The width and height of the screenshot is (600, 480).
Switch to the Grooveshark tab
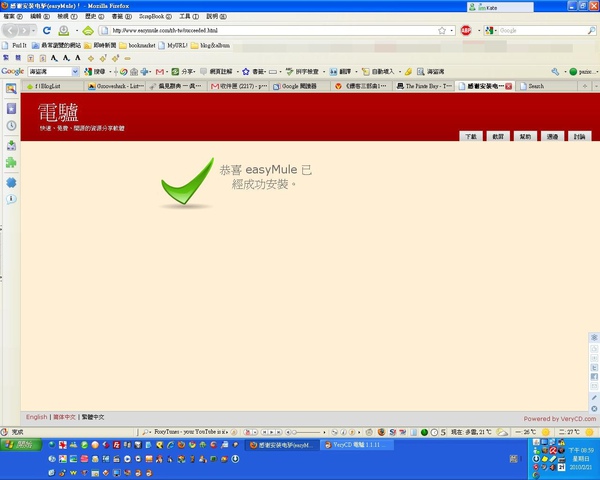[x=116, y=86]
